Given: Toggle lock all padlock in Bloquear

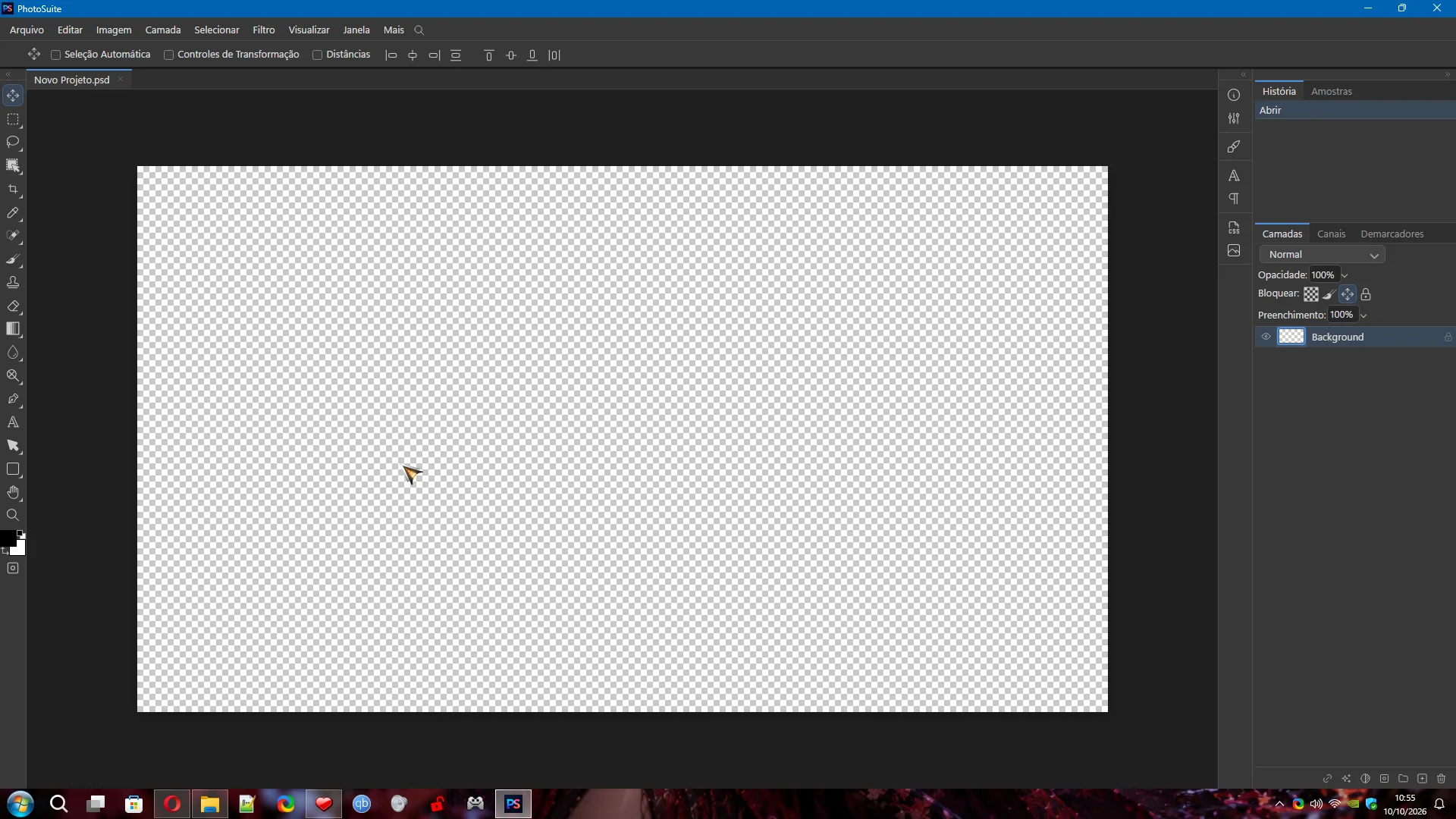Looking at the screenshot, I should [x=1366, y=294].
